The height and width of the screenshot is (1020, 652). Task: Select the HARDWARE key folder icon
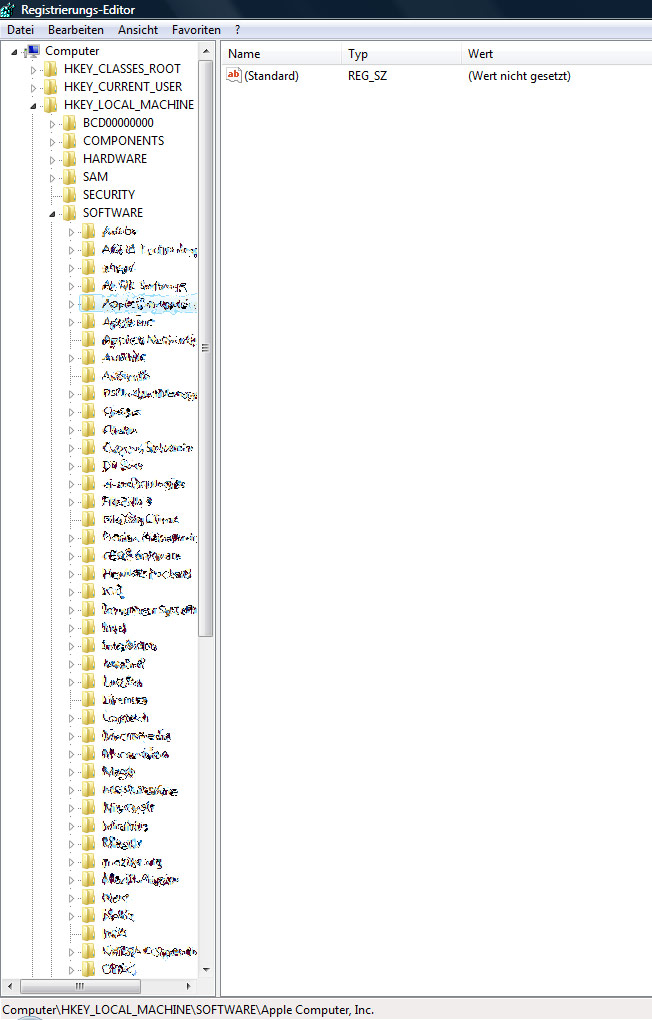pyautogui.click(x=70, y=159)
